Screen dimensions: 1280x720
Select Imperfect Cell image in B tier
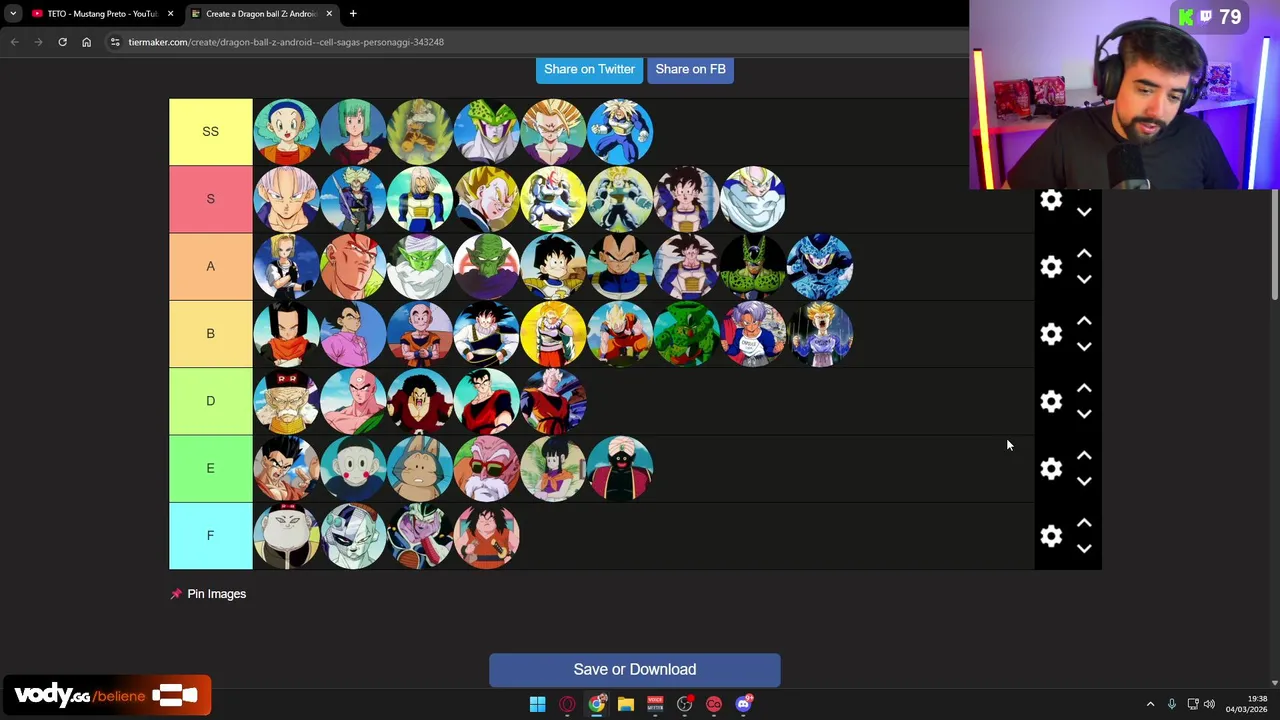687,334
